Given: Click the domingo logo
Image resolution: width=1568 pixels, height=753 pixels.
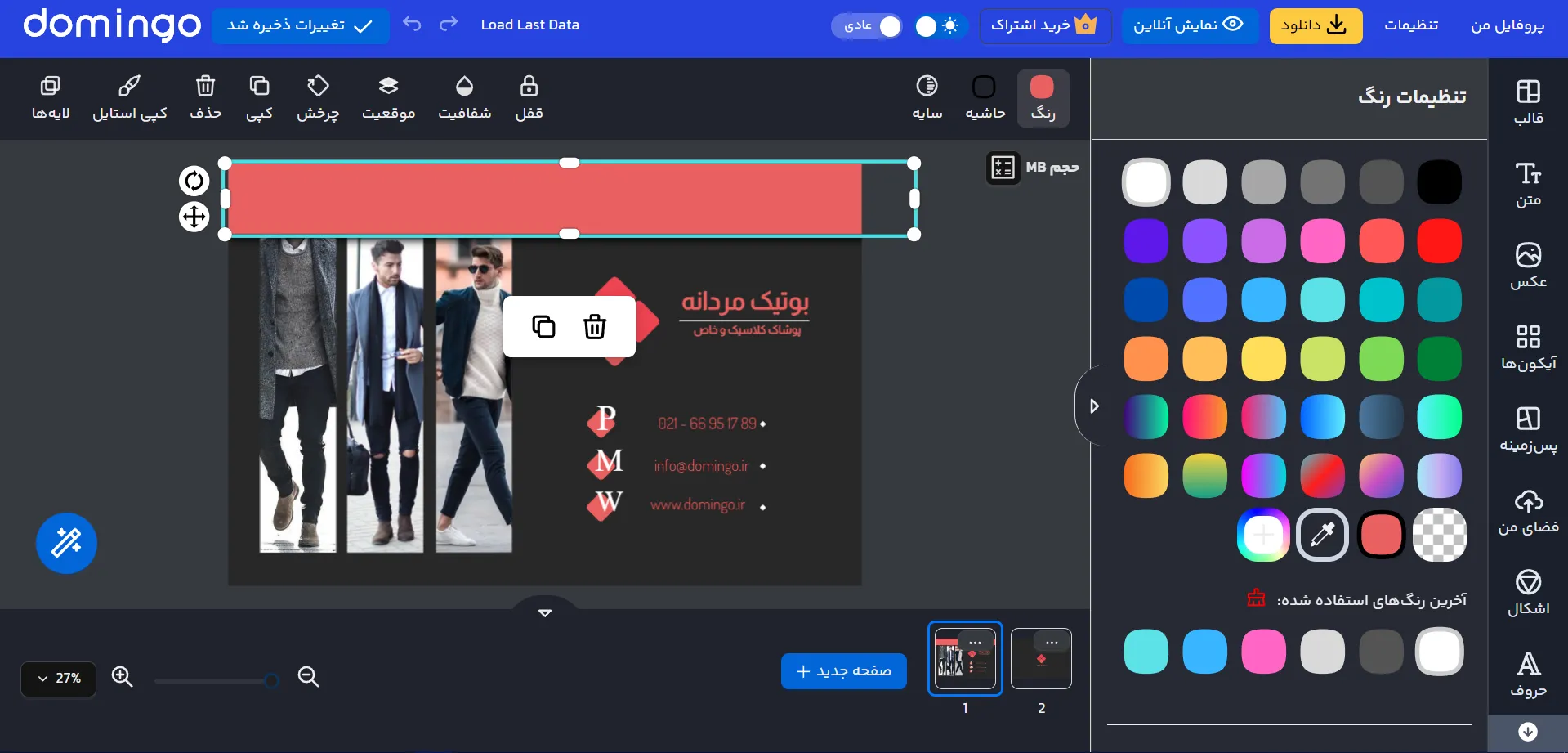Looking at the screenshot, I should [112, 25].
